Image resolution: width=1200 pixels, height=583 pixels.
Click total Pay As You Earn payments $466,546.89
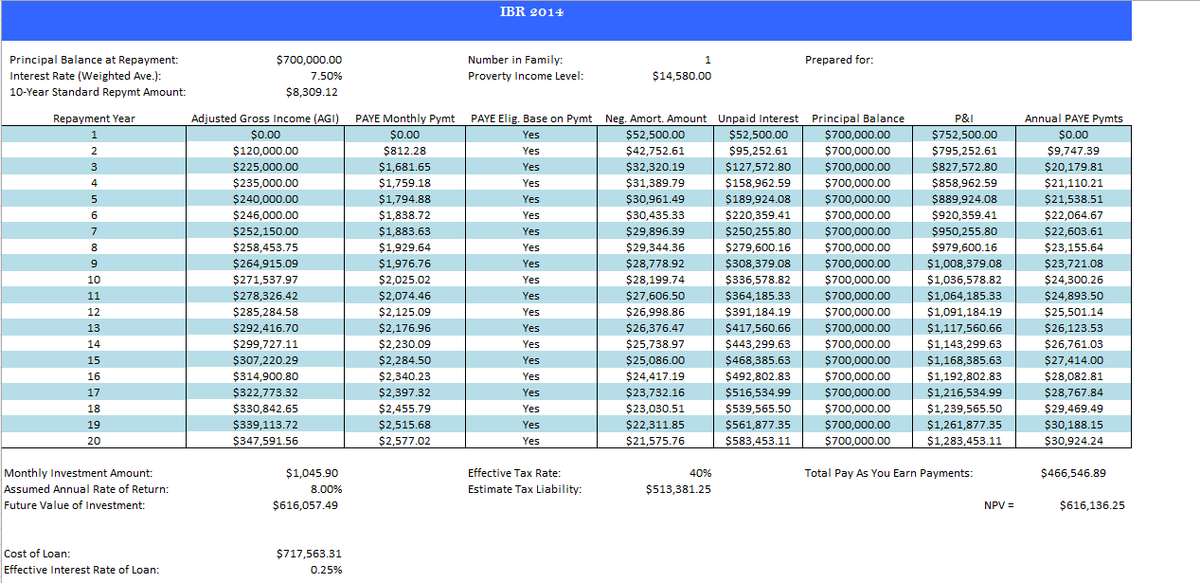click(x=1075, y=473)
